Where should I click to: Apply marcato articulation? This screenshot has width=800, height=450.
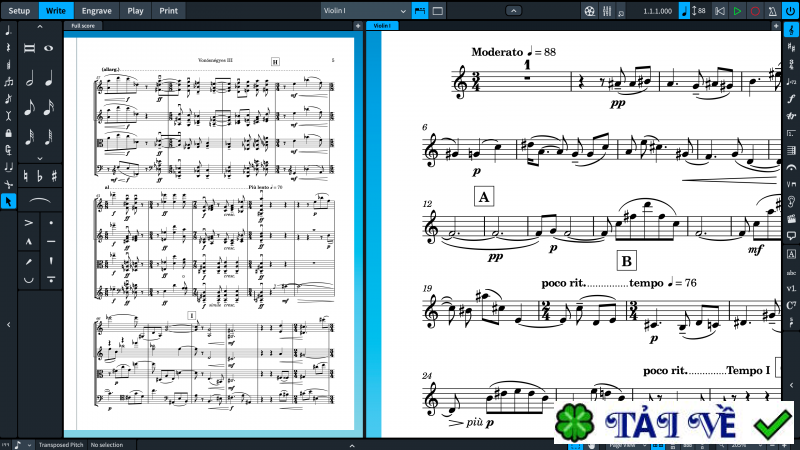[29, 242]
